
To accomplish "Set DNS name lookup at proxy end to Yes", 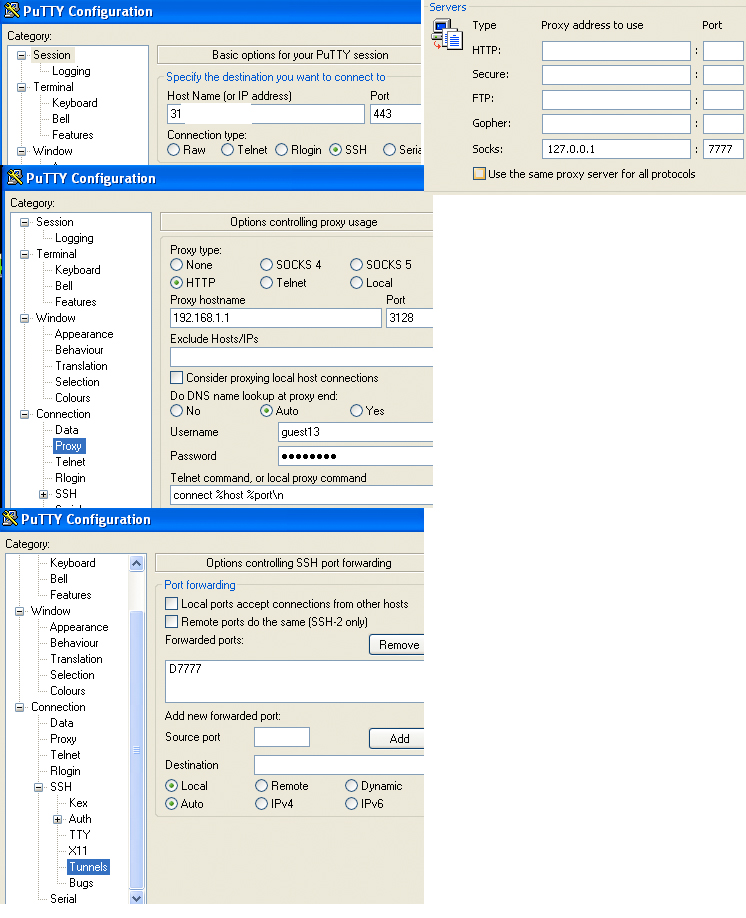I will pos(356,411).
